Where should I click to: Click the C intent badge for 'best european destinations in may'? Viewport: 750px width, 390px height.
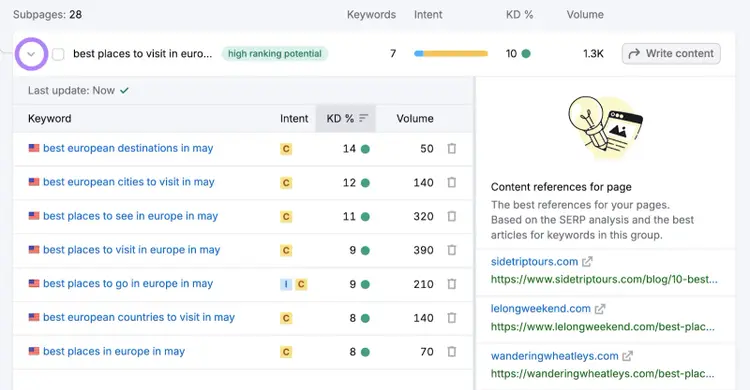pyautogui.click(x=286, y=149)
